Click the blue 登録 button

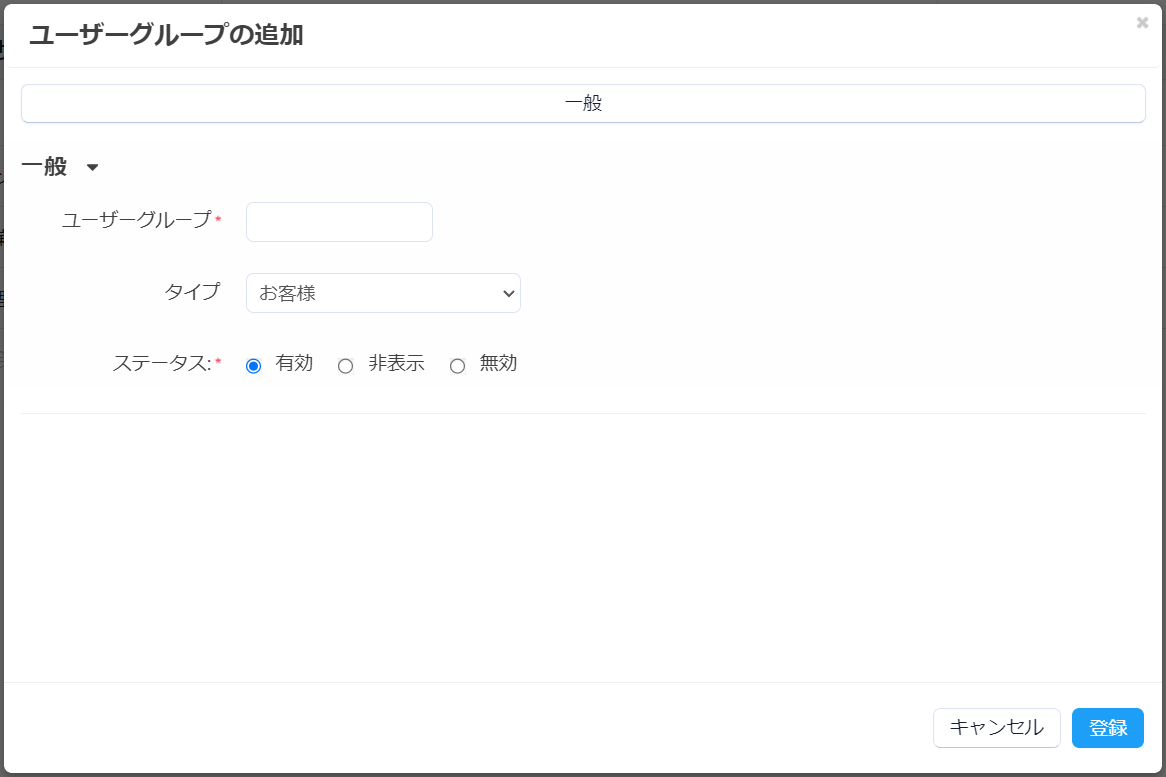[x=1107, y=728]
